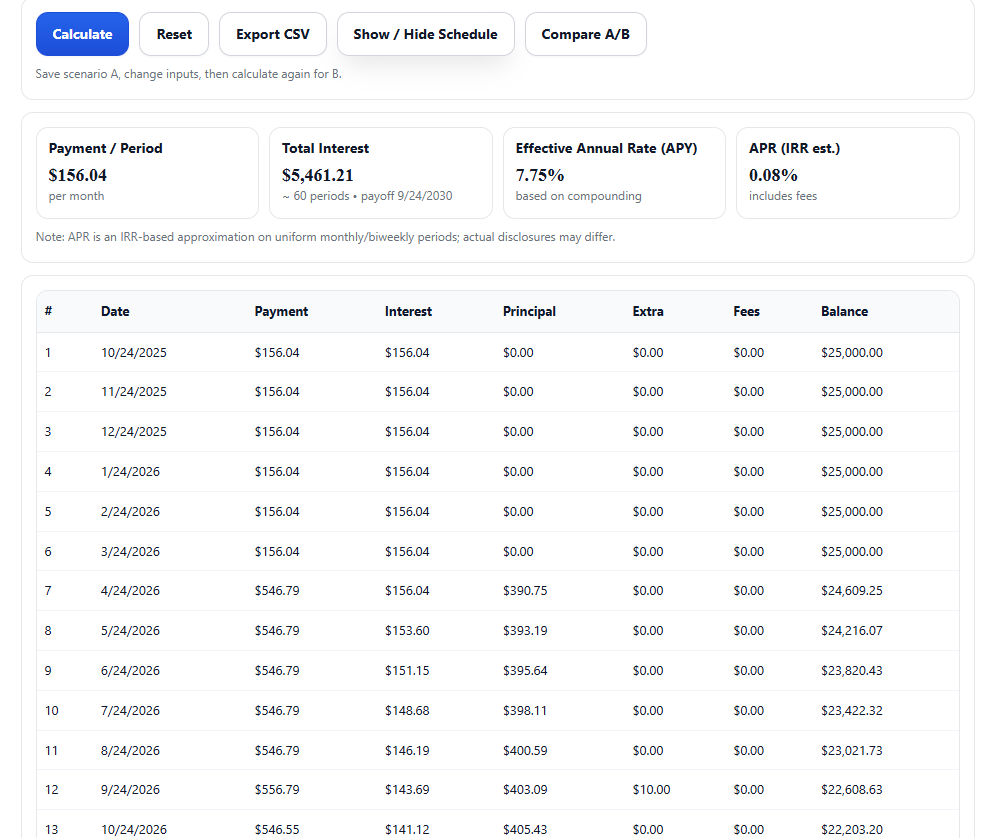Click principal $400.59 cell

525,750
